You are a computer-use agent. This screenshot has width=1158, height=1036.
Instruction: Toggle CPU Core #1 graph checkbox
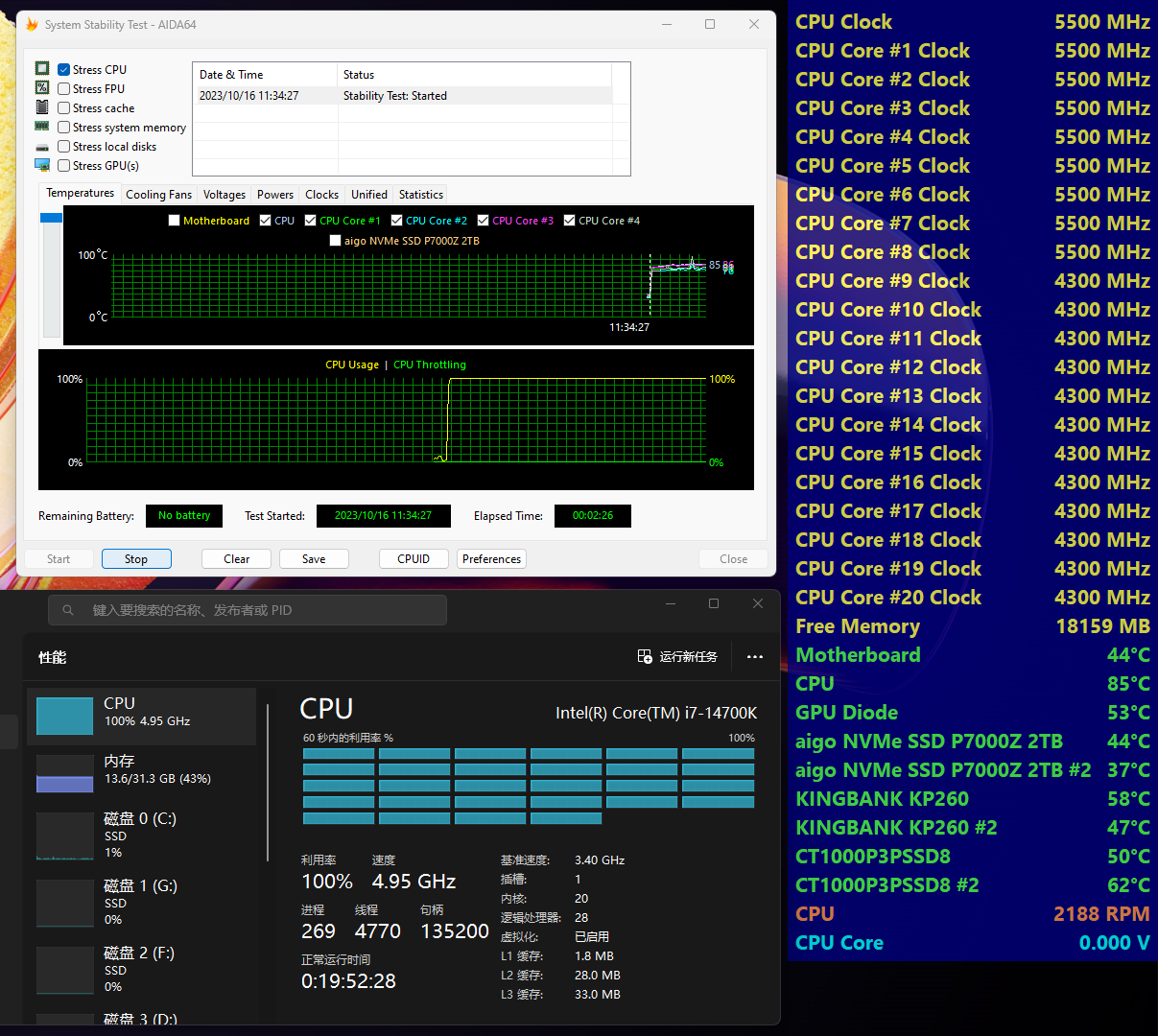(x=310, y=220)
